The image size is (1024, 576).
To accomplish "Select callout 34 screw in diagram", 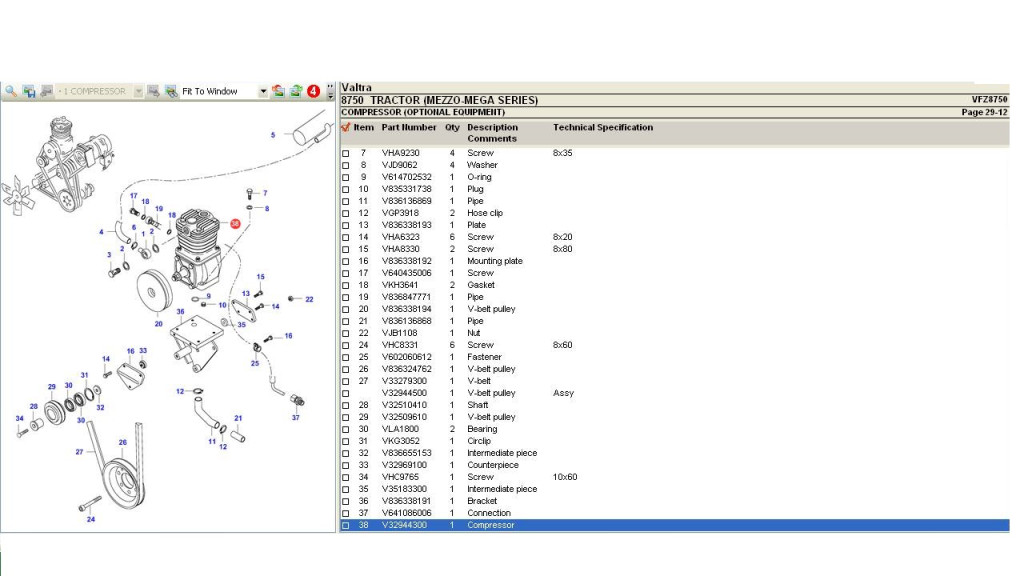I will pos(20,419).
